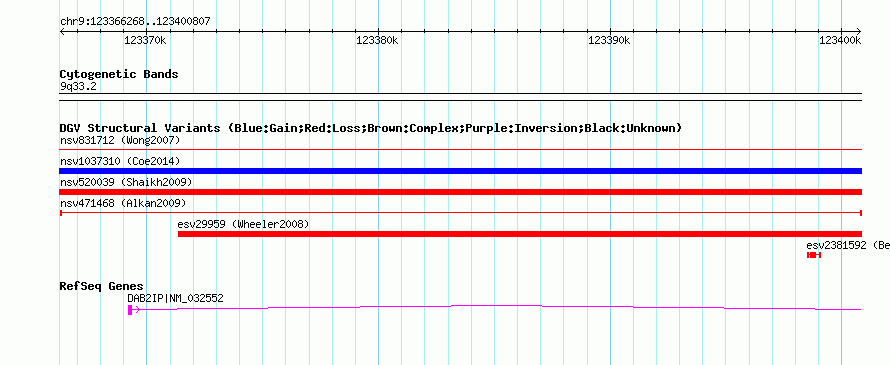Select the thin red nsv831712 loss line

coord(460,150)
